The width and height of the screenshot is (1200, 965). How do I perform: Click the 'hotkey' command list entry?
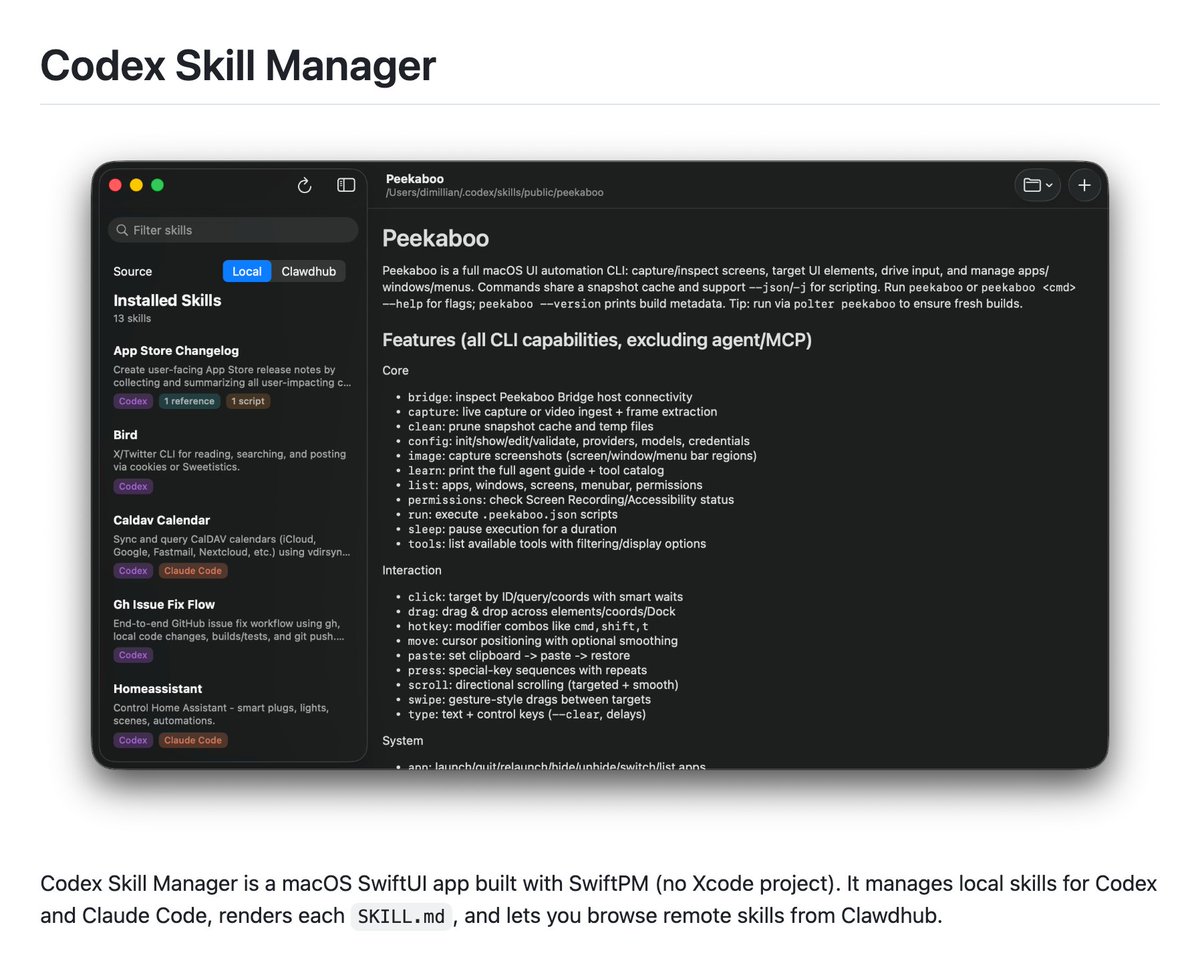tap(528, 626)
